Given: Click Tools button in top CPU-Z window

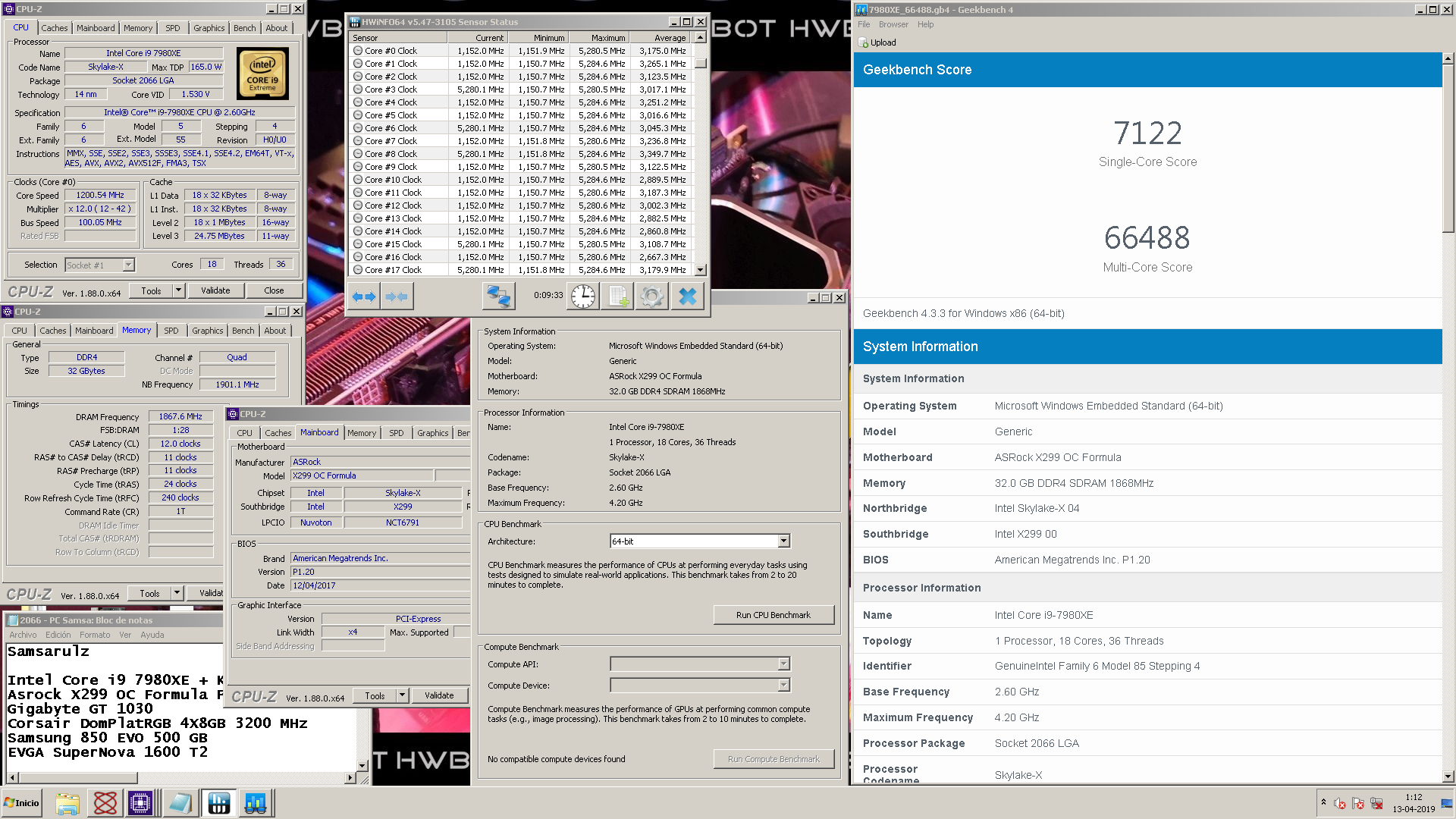Looking at the screenshot, I should point(151,290).
